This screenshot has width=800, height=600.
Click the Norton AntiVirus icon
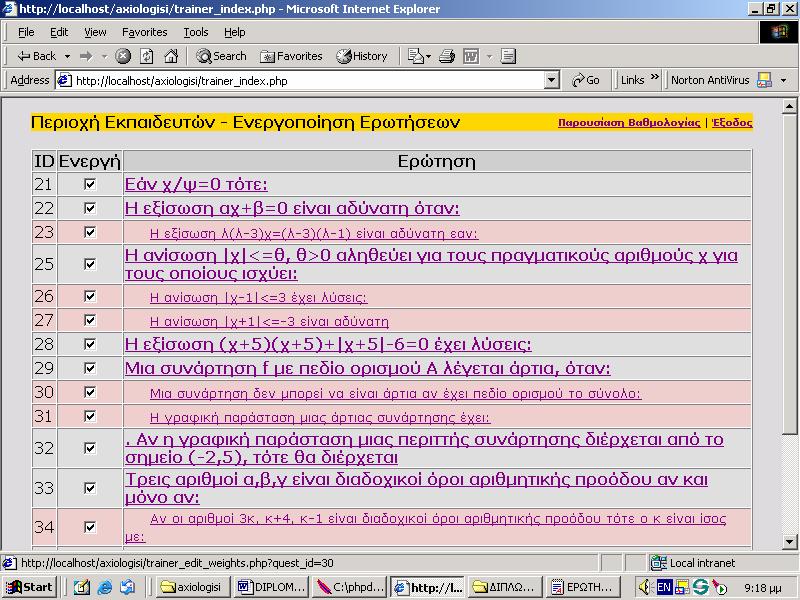point(764,80)
